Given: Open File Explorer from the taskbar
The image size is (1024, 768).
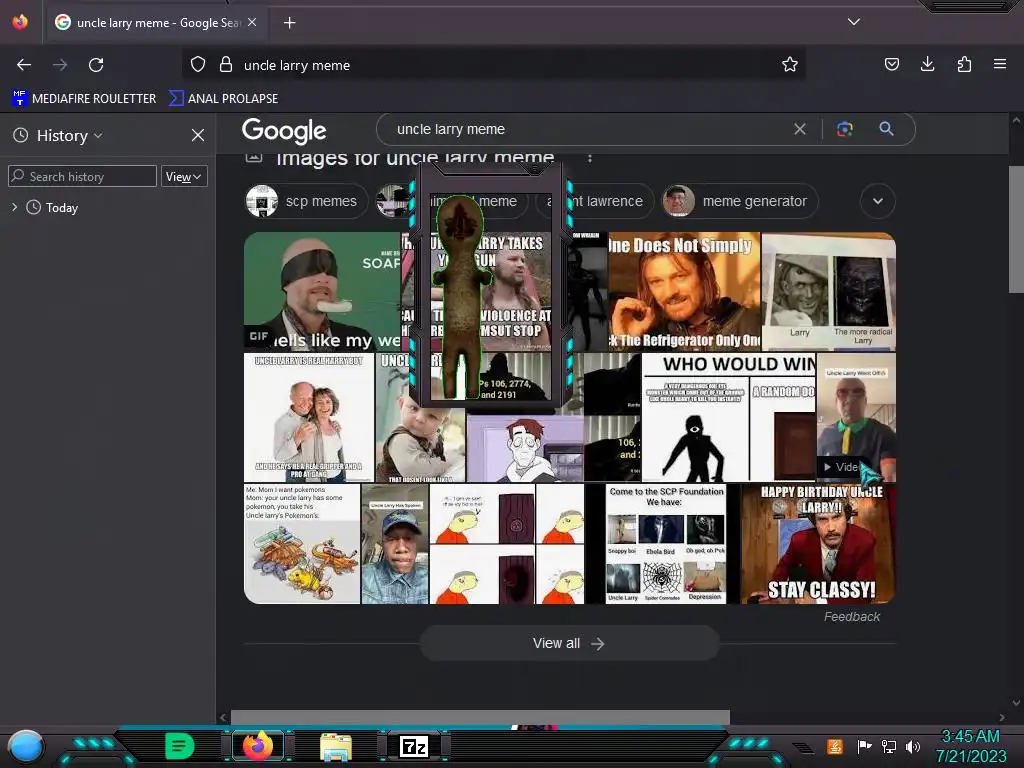Looking at the screenshot, I should pos(336,746).
